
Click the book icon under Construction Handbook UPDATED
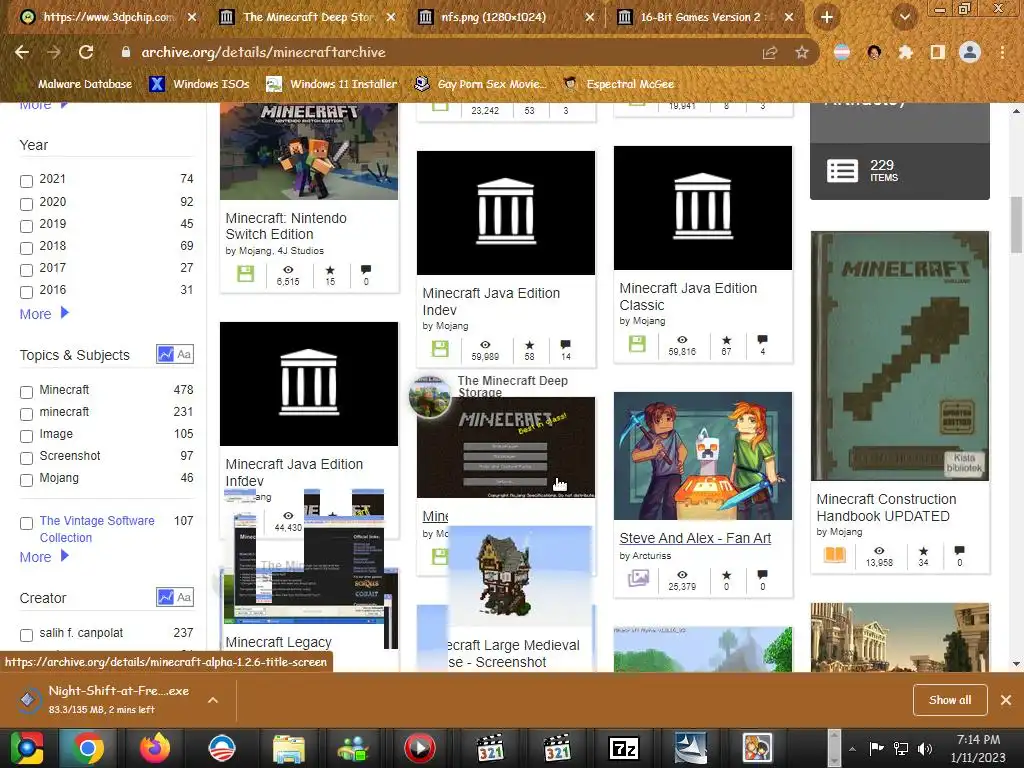click(x=835, y=555)
